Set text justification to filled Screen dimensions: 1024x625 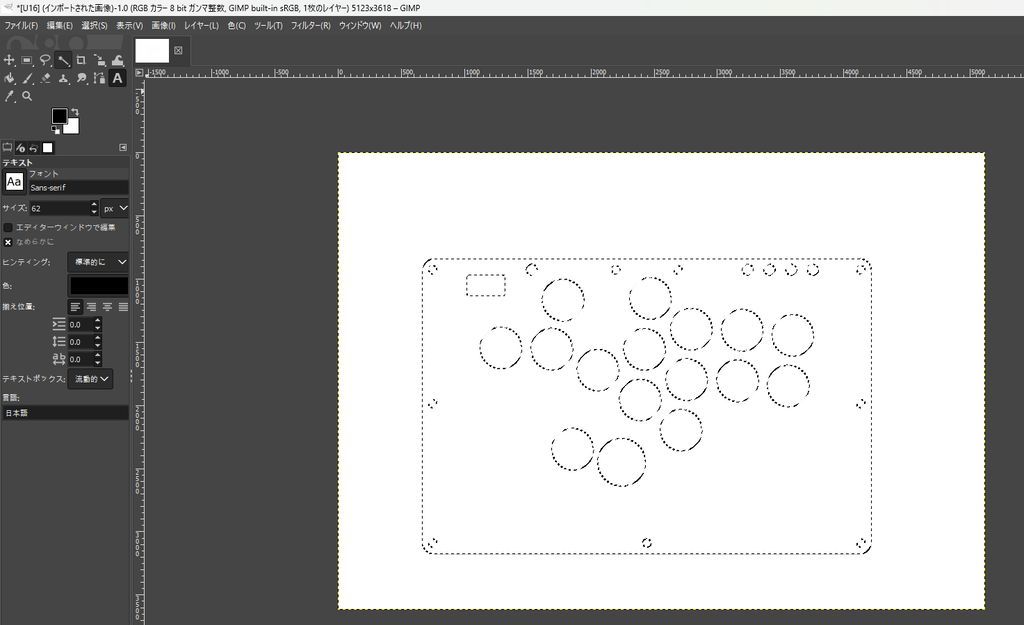(123, 307)
